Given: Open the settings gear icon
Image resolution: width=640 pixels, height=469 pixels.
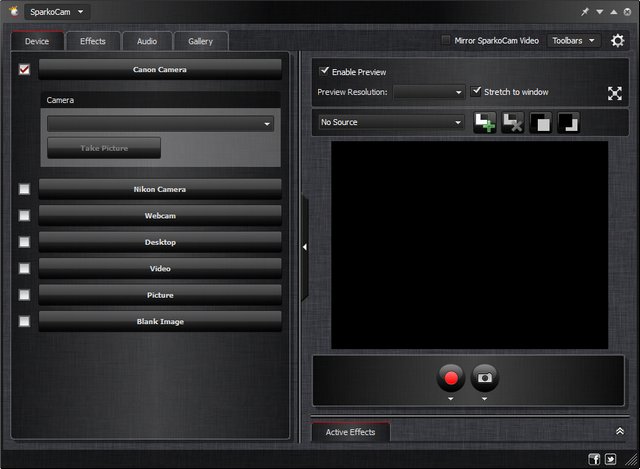Looking at the screenshot, I should tap(618, 41).
